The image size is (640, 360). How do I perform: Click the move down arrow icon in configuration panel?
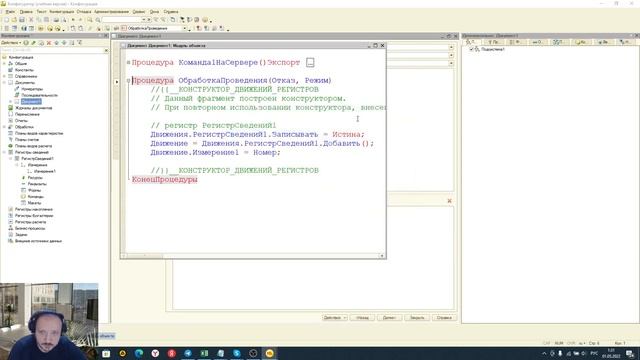pos(64,42)
